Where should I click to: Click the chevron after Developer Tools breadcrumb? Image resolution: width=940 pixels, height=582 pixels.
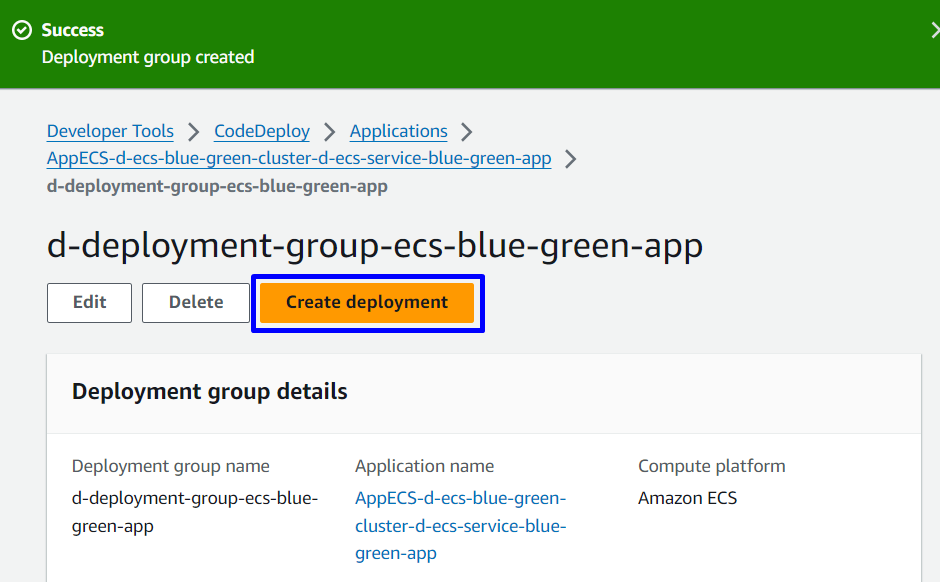click(x=194, y=132)
